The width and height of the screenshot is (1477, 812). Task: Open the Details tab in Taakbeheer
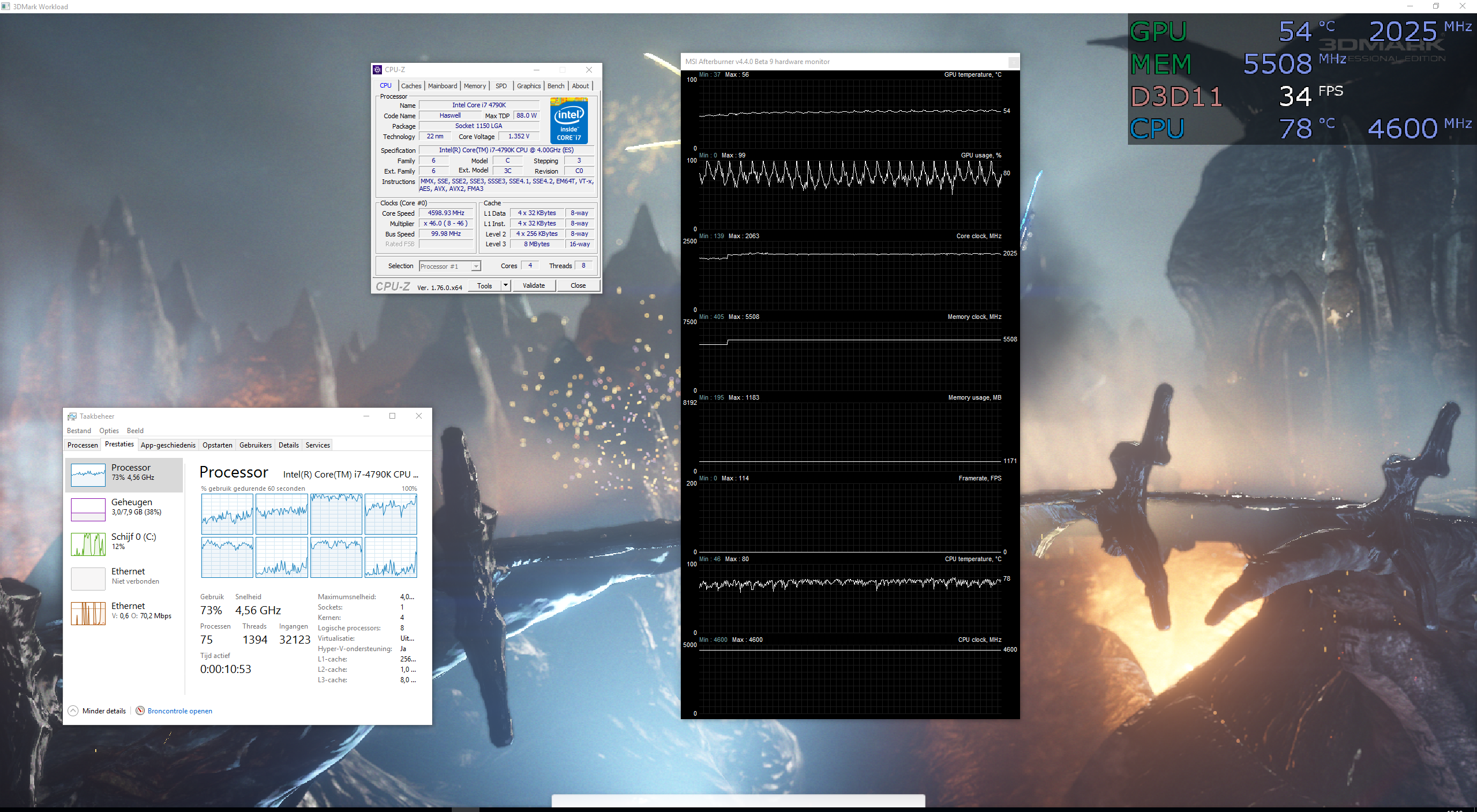point(288,445)
